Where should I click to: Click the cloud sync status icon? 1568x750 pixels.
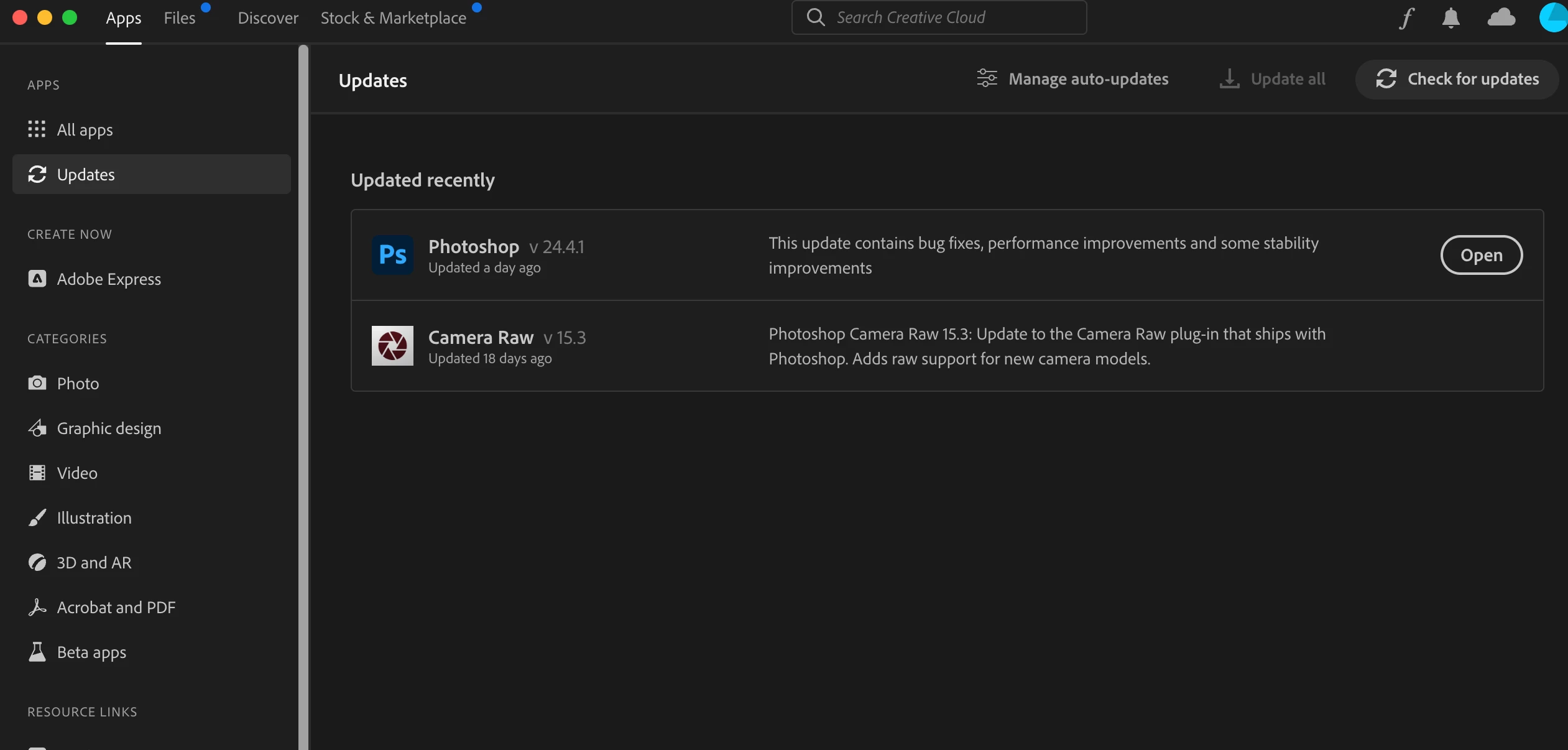(x=1501, y=17)
